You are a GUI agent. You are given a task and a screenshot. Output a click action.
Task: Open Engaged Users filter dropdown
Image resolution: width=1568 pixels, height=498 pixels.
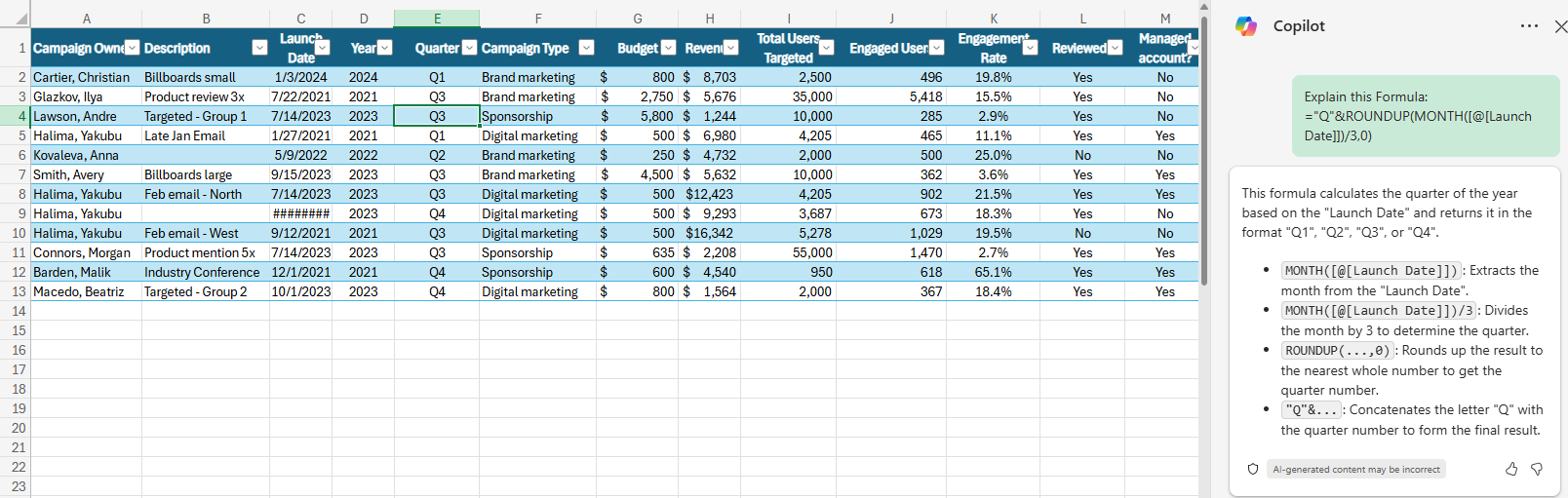pyautogui.click(x=937, y=48)
